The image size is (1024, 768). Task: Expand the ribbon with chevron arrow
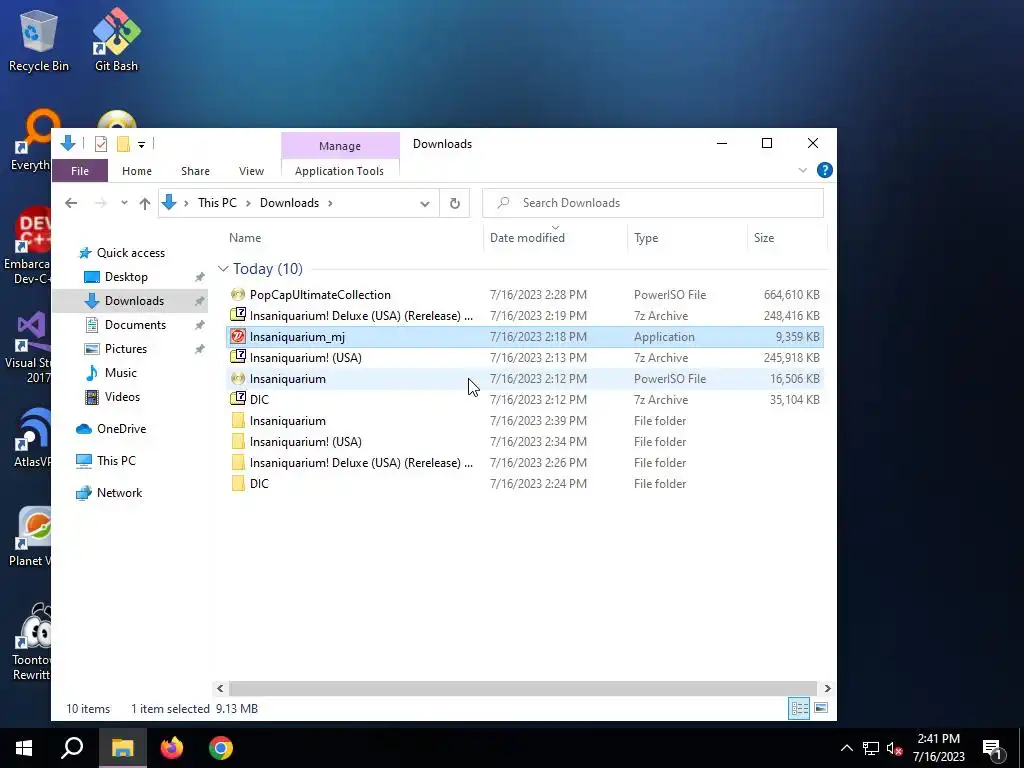[x=803, y=170]
